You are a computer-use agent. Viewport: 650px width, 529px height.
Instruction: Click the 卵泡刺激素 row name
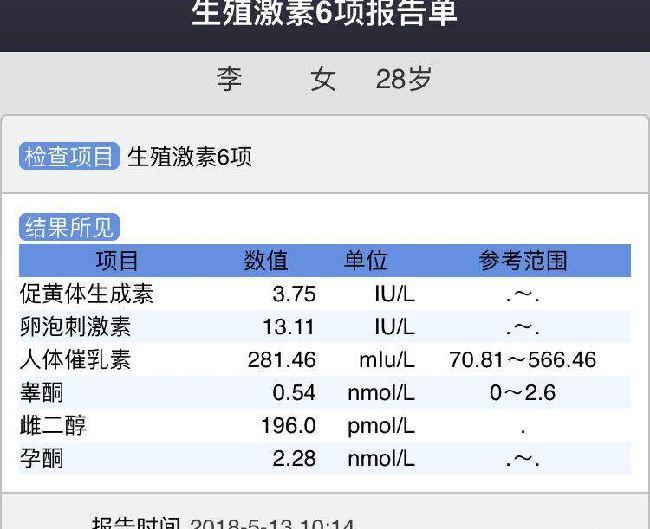pos(76,327)
